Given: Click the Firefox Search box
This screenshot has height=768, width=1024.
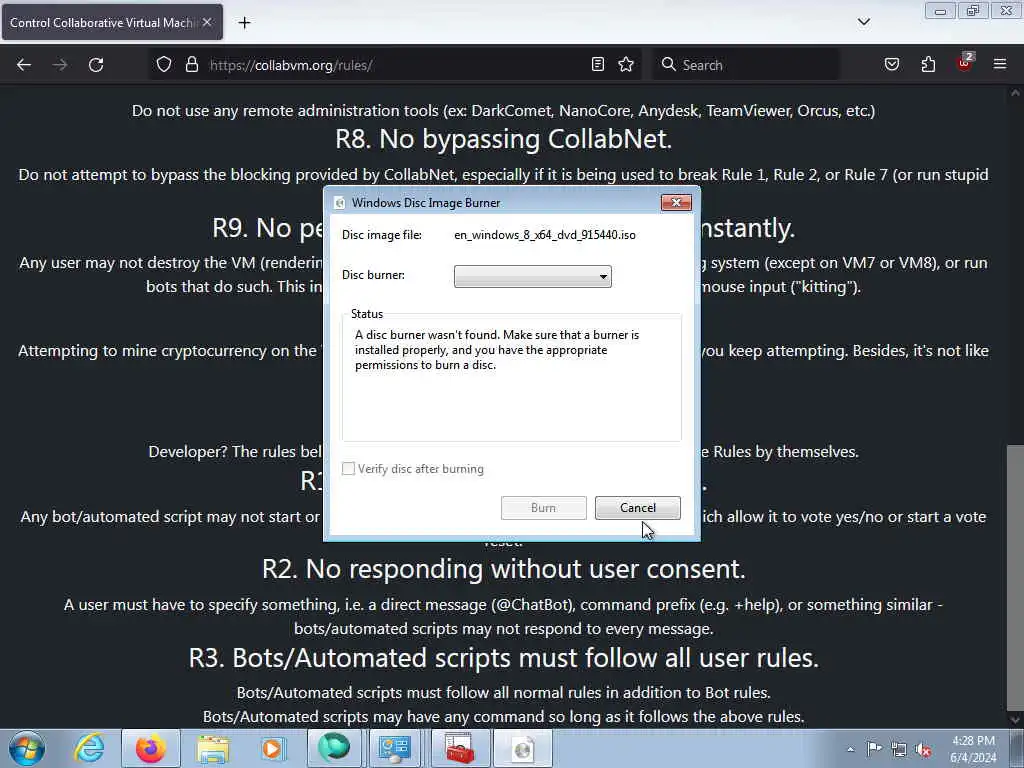Looking at the screenshot, I should pos(746,65).
